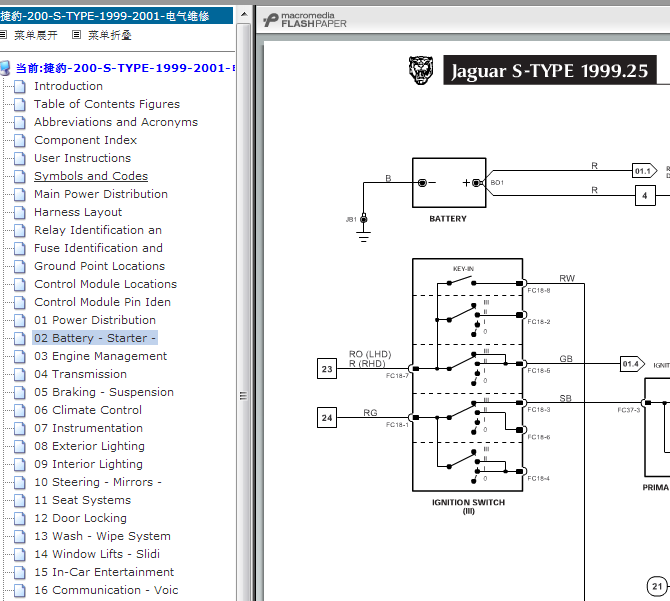Click the computer icon beside 当前 root
This screenshot has height=601, width=670.
pos(5,68)
